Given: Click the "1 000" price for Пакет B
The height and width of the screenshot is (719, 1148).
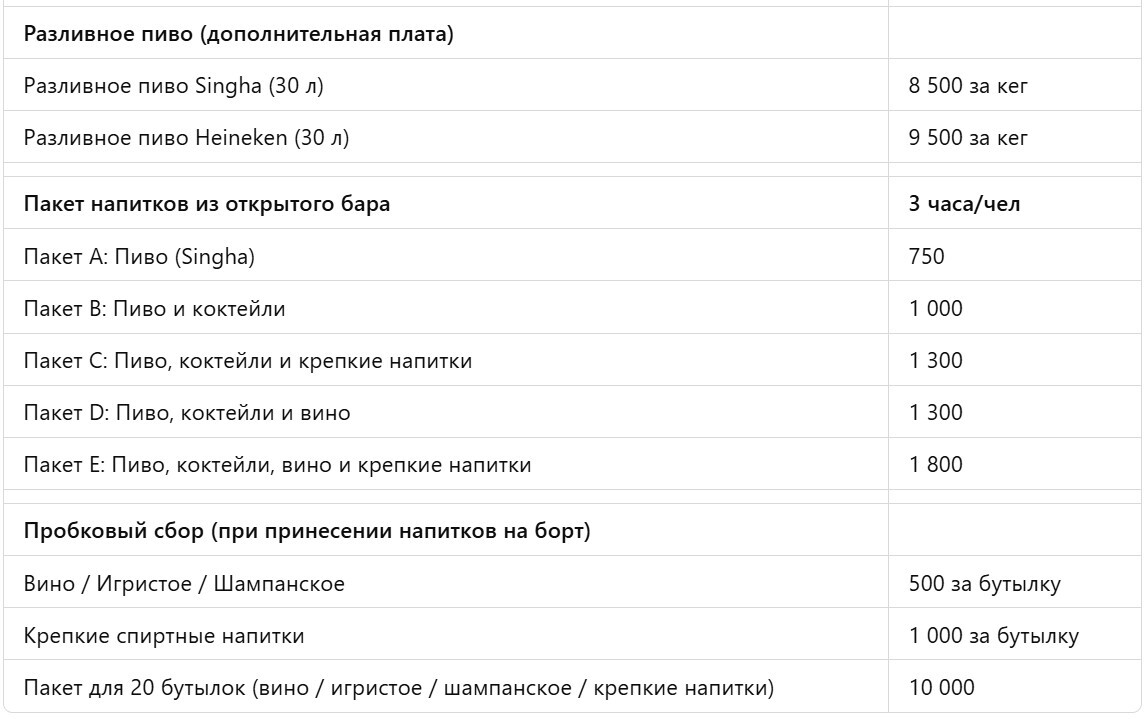Looking at the screenshot, I should (936, 309).
